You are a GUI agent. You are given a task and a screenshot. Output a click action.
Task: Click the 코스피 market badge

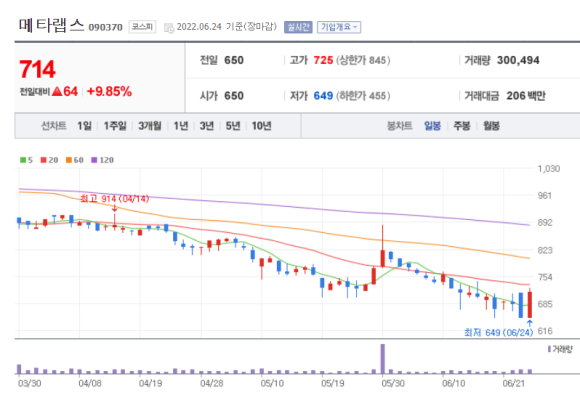142,27
